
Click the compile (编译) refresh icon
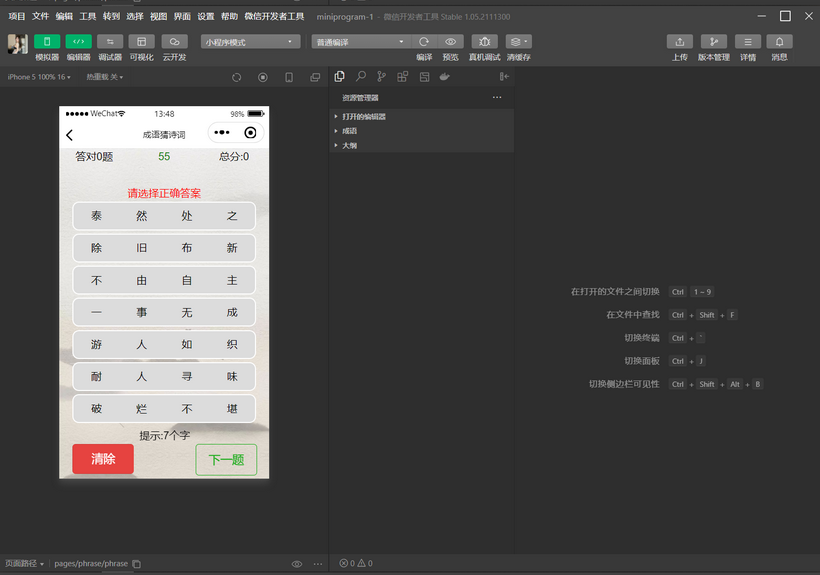point(424,41)
